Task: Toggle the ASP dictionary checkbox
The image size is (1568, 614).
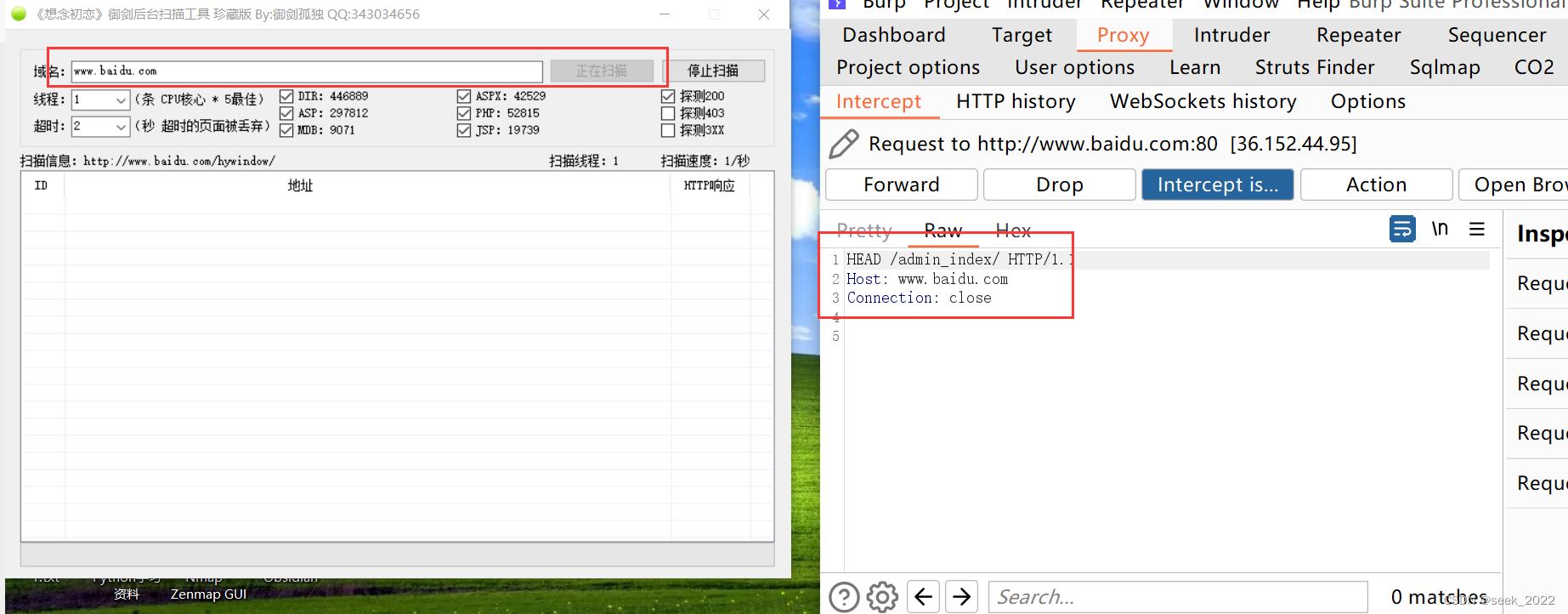Action: [x=286, y=113]
